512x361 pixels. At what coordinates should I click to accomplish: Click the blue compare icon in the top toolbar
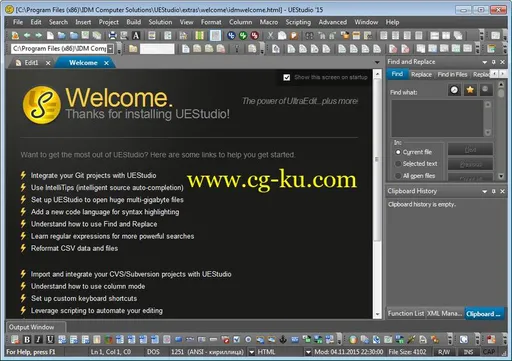click(x=231, y=35)
